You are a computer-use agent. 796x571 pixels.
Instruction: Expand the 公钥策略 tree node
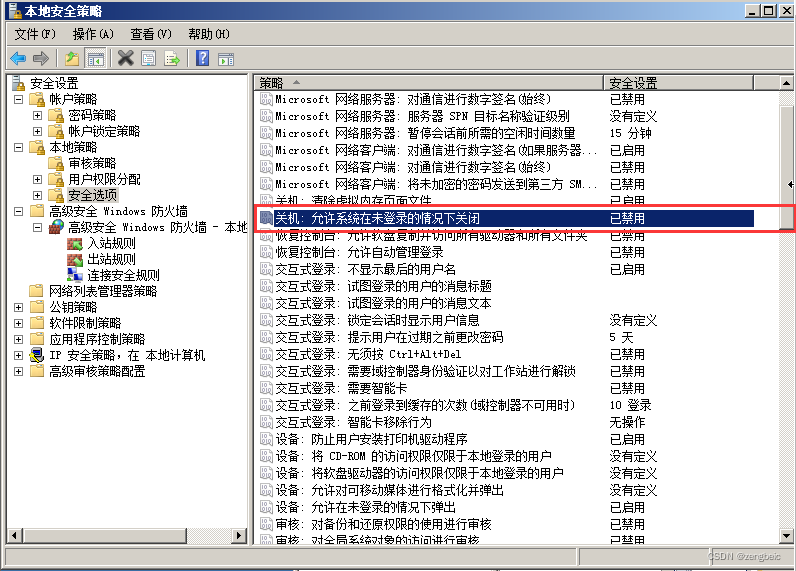(19, 307)
